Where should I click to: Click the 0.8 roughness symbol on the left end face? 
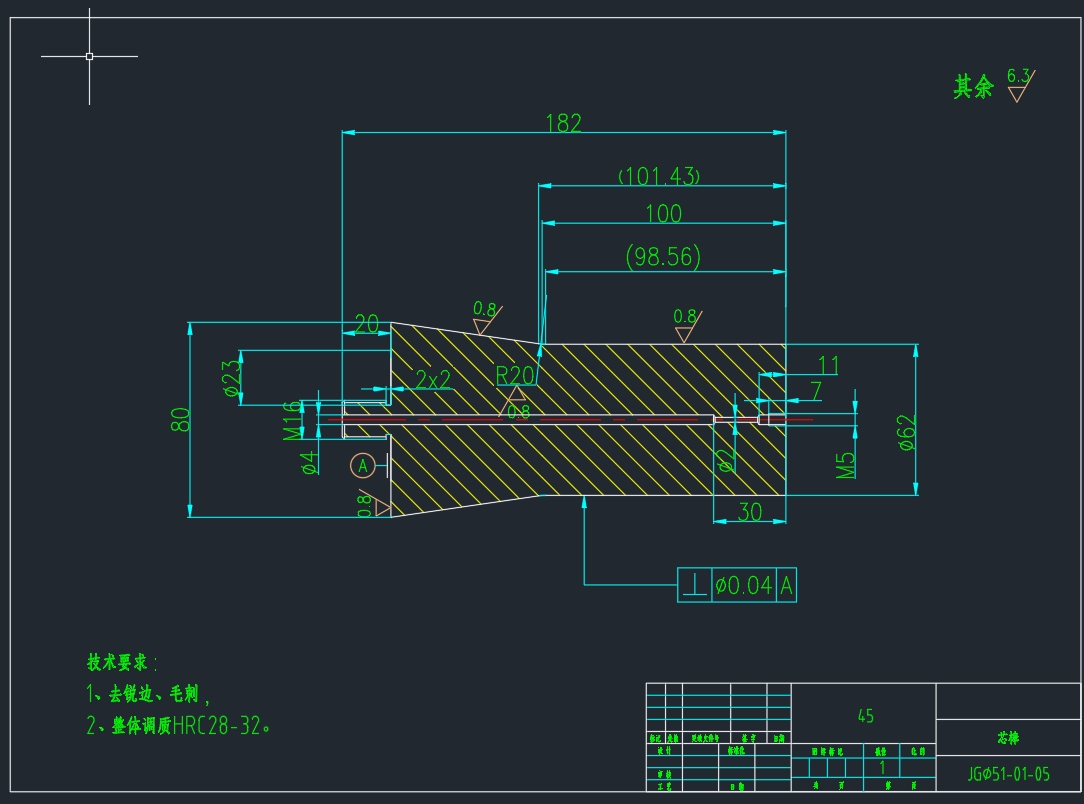pyautogui.click(x=373, y=503)
